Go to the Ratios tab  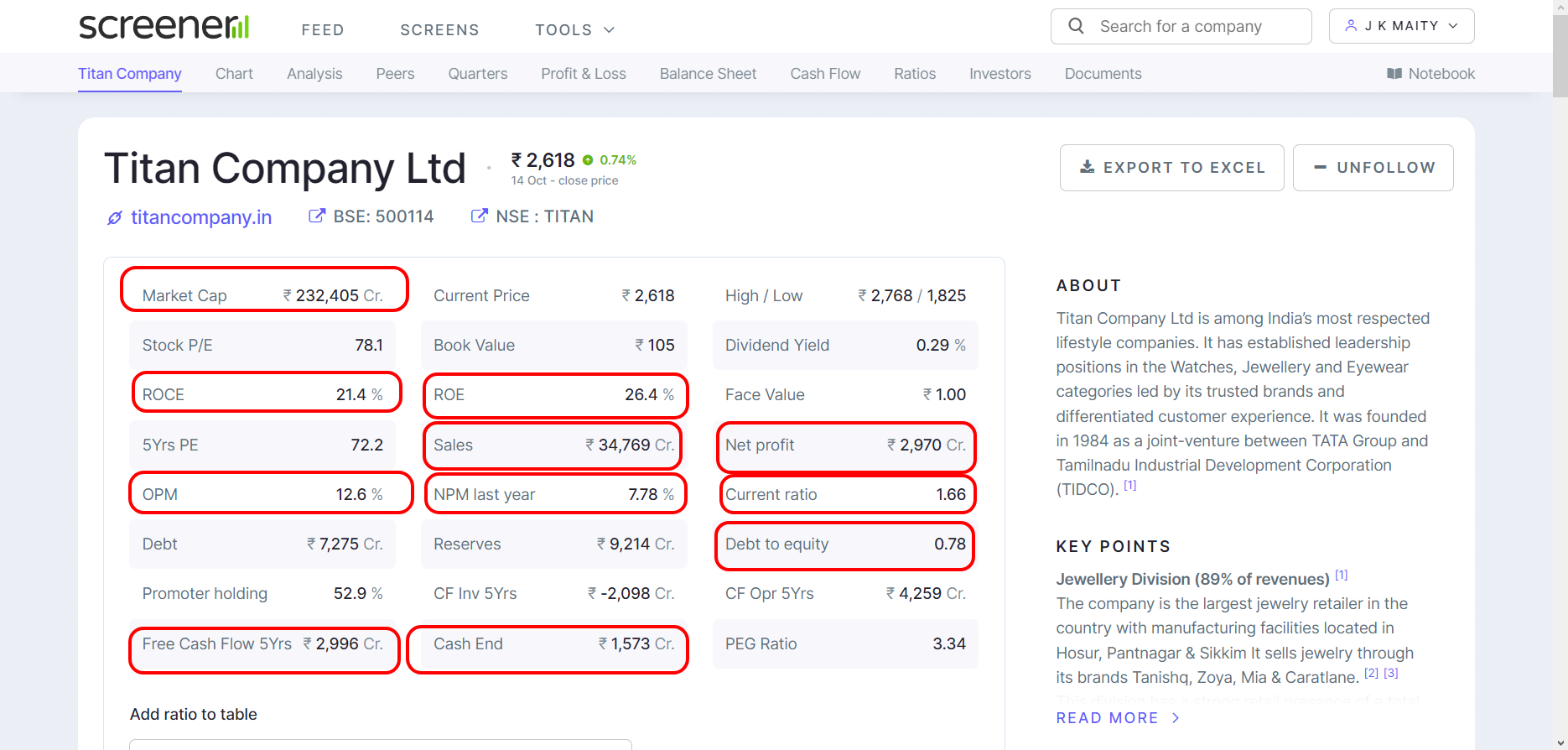(915, 74)
